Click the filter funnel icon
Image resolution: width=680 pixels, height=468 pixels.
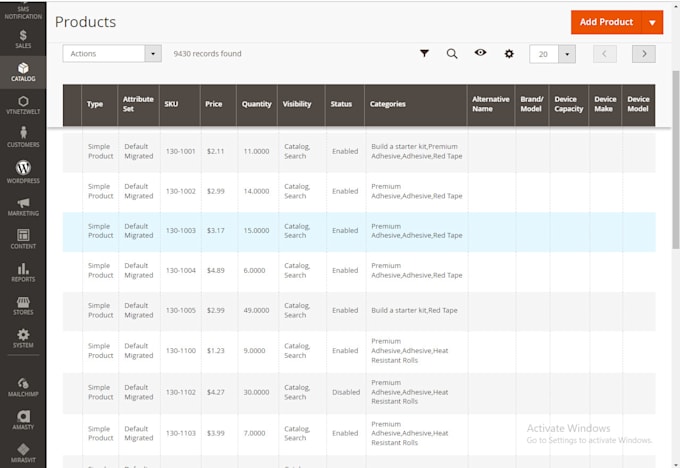[425, 53]
